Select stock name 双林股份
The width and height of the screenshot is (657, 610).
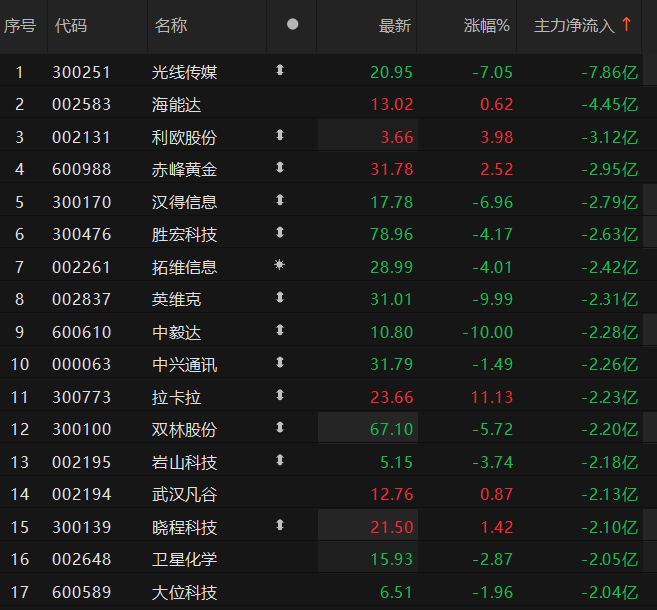pos(184,429)
